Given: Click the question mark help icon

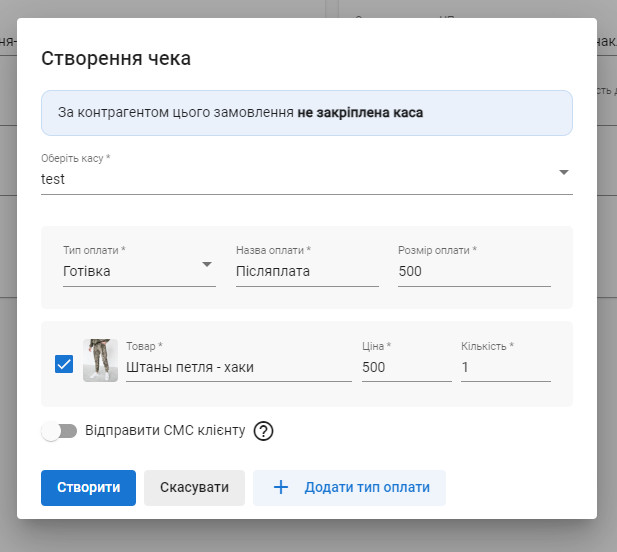Looking at the screenshot, I should tap(263, 431).
